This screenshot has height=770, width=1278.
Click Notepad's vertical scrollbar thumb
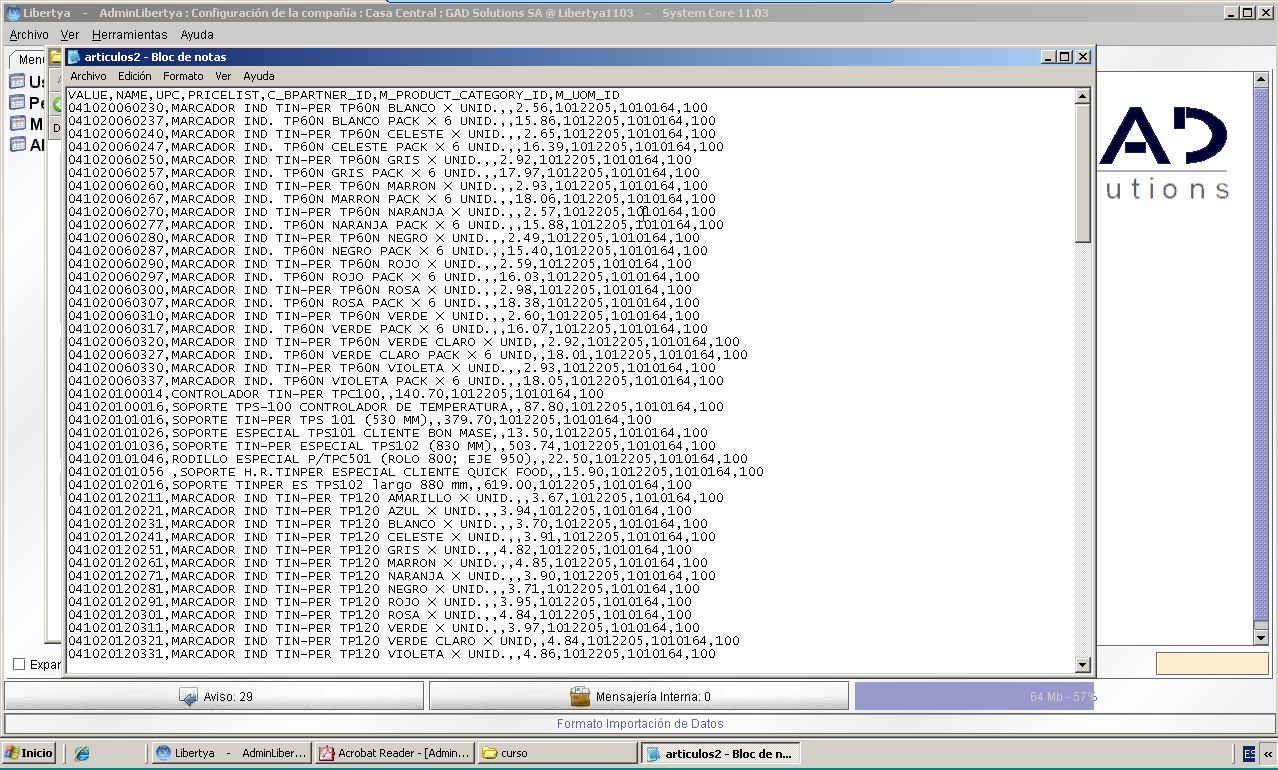click(1082, 172)
